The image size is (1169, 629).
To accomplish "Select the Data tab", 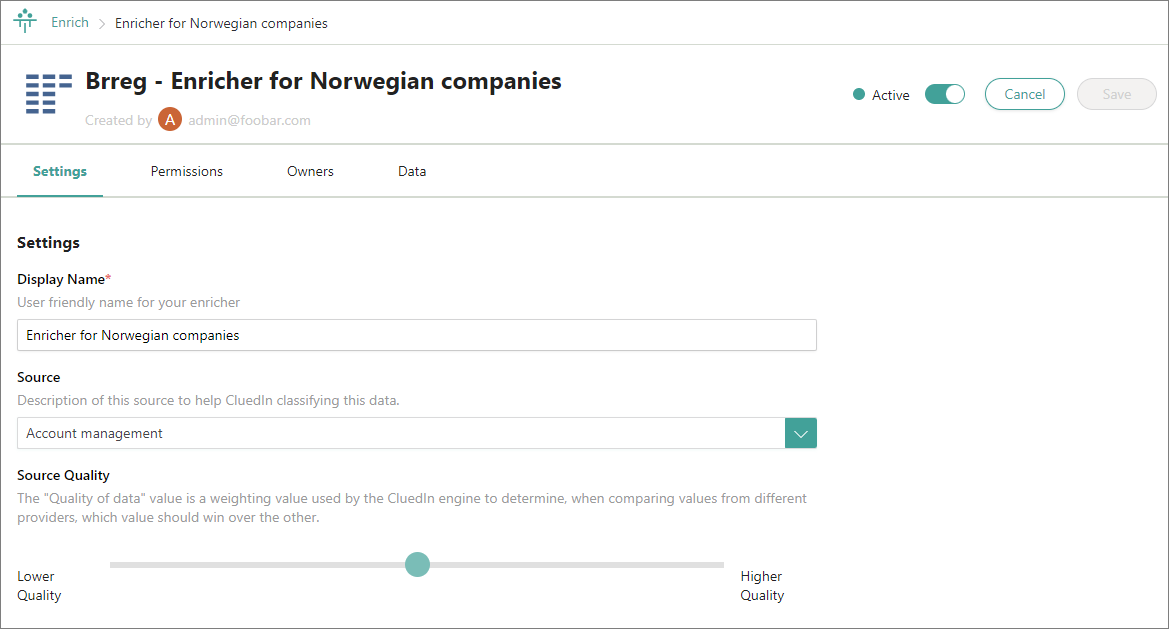I will [412, 171].
